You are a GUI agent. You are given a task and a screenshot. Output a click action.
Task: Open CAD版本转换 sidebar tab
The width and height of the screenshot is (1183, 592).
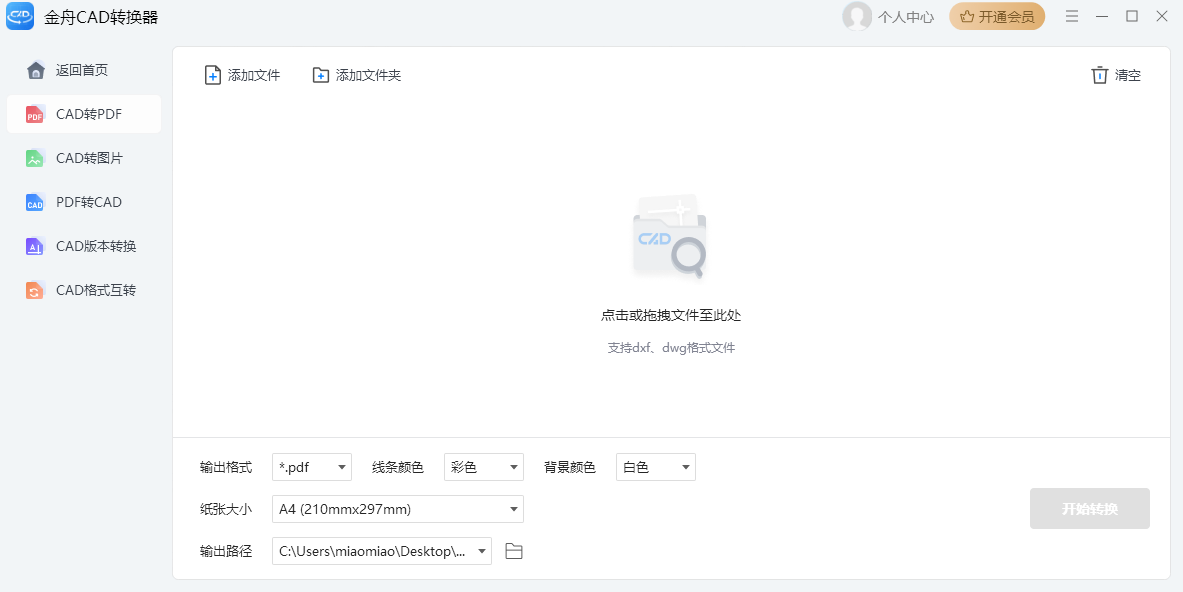click(x=84, y=246)
